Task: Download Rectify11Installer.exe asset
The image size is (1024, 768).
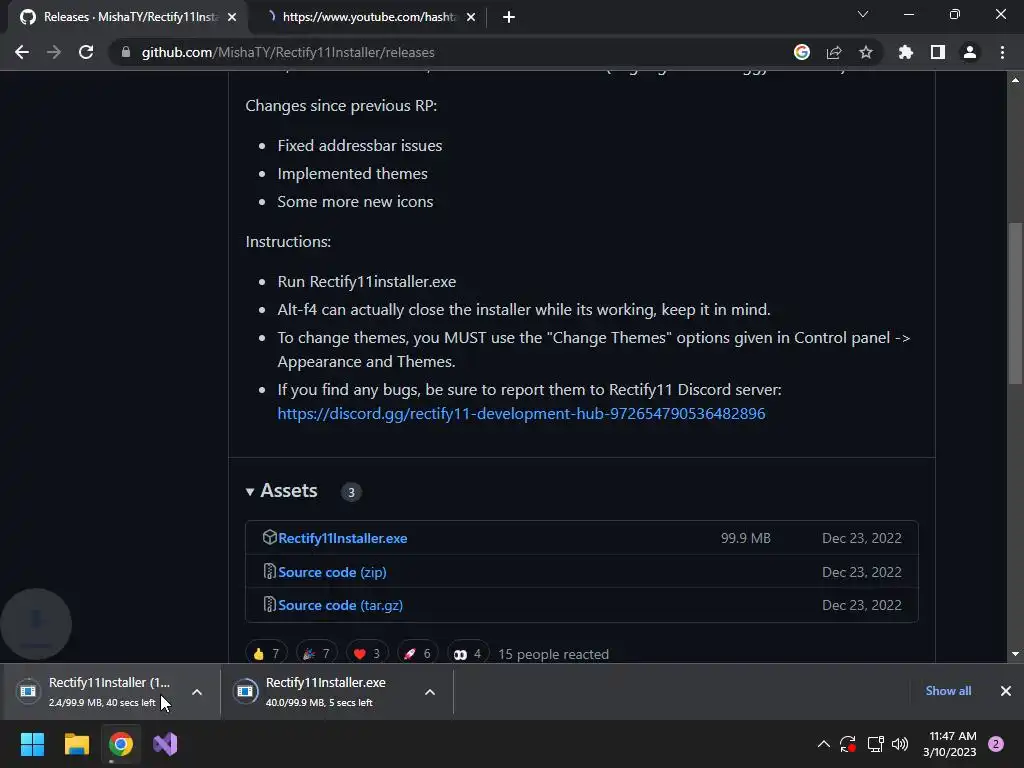Action: coord(343,538)
